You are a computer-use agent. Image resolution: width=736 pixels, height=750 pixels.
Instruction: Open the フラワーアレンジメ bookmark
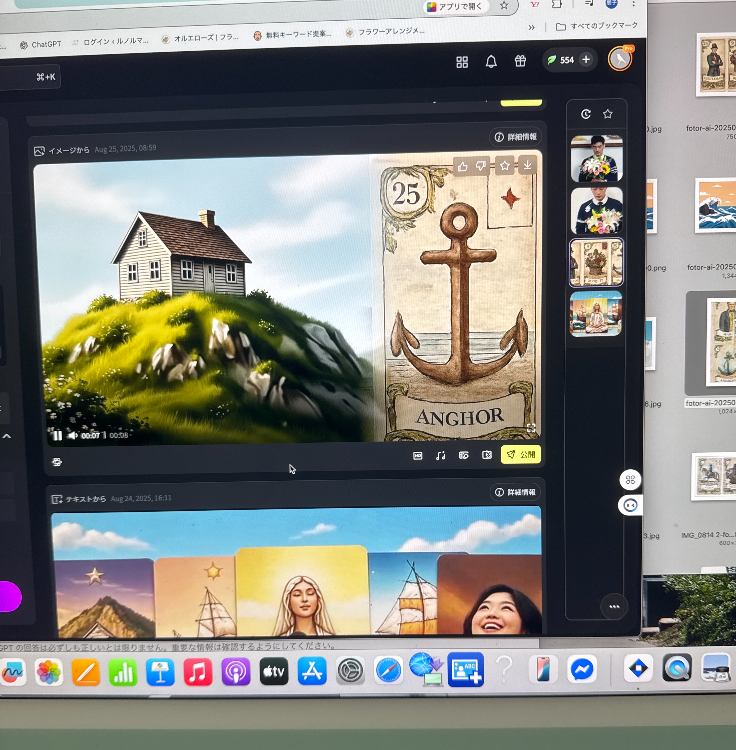385,32
